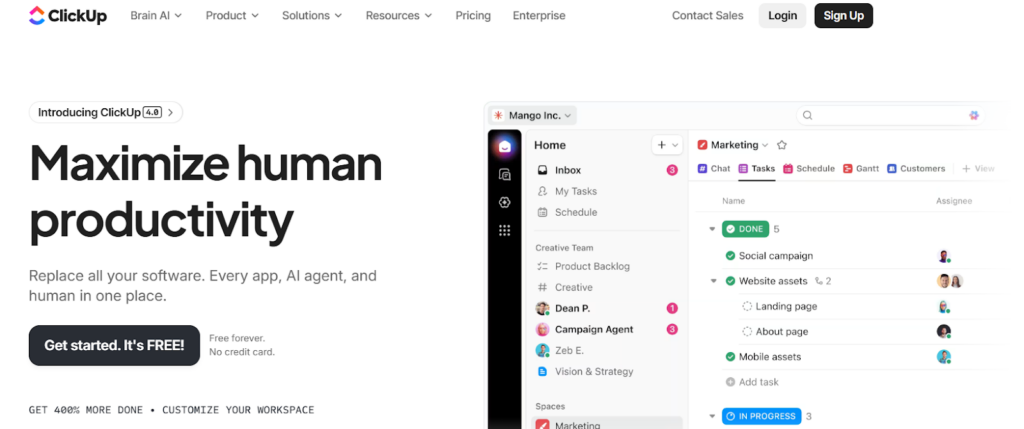
Task: Click Dean P. unread badge
Action: click(672, 308)
